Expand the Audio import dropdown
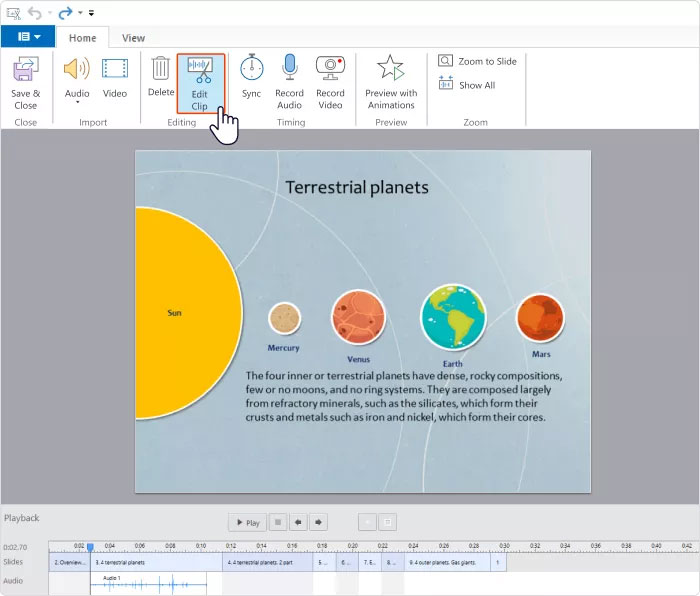The width and height of the screenshot is (700, 596). [x=77, y=102]
